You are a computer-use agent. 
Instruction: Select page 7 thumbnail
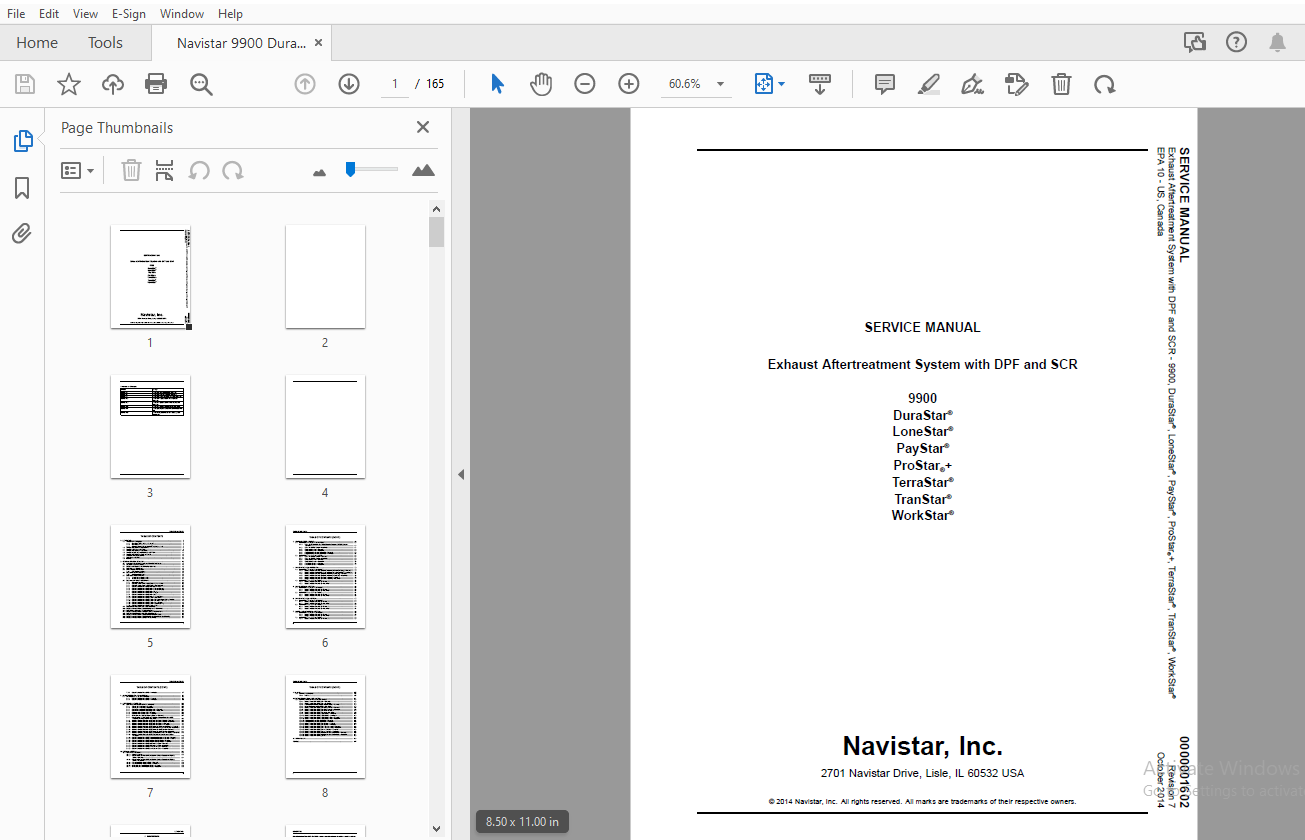[150, 727]
